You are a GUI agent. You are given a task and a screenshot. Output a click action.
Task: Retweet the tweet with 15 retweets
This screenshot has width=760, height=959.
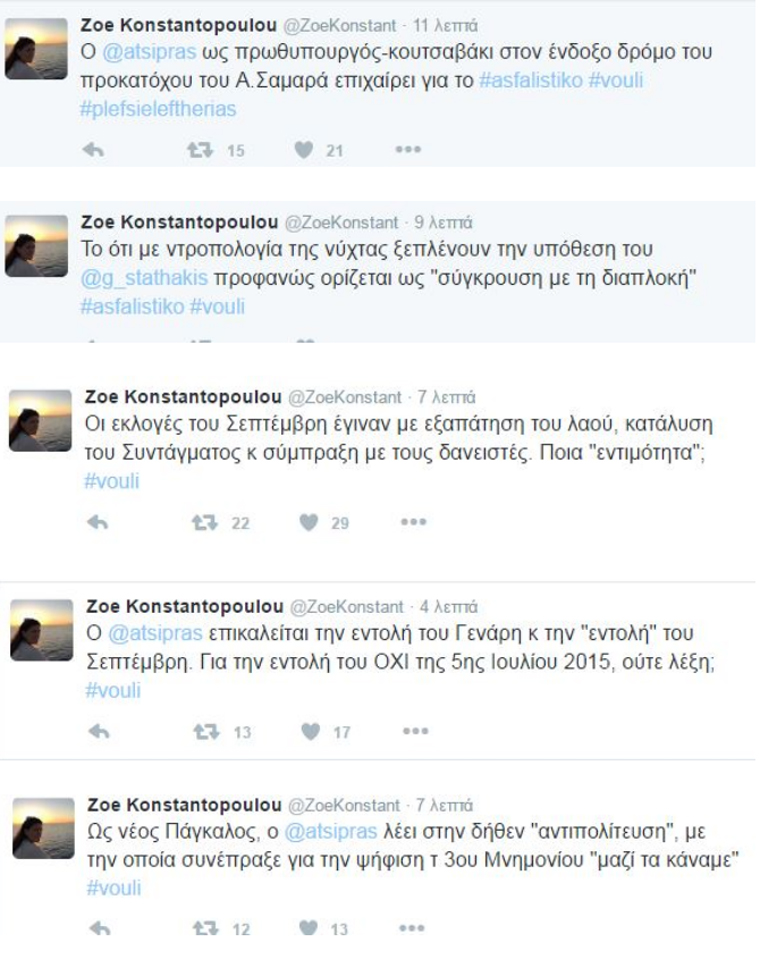(200, 150)
